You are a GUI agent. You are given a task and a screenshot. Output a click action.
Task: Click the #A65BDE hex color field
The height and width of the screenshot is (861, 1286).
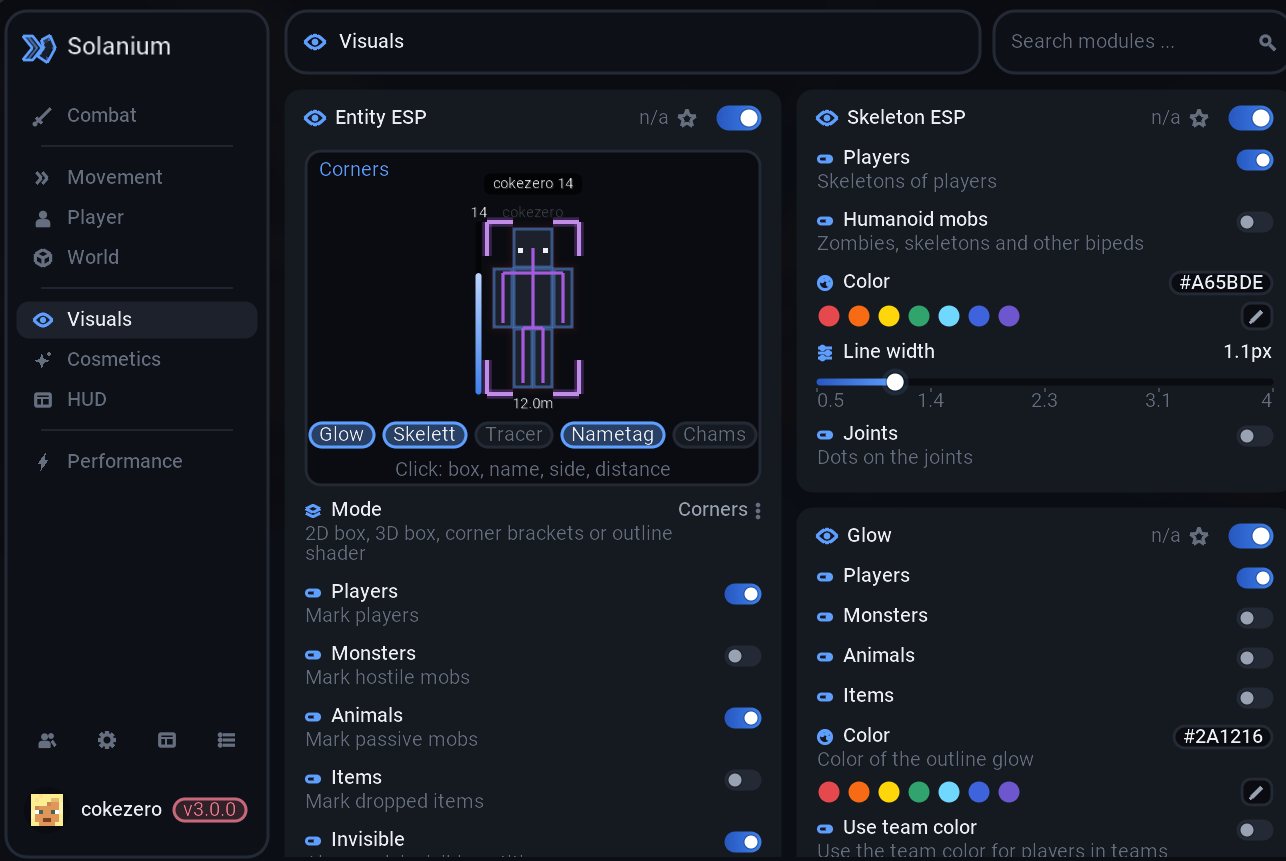pos(1221,283)
